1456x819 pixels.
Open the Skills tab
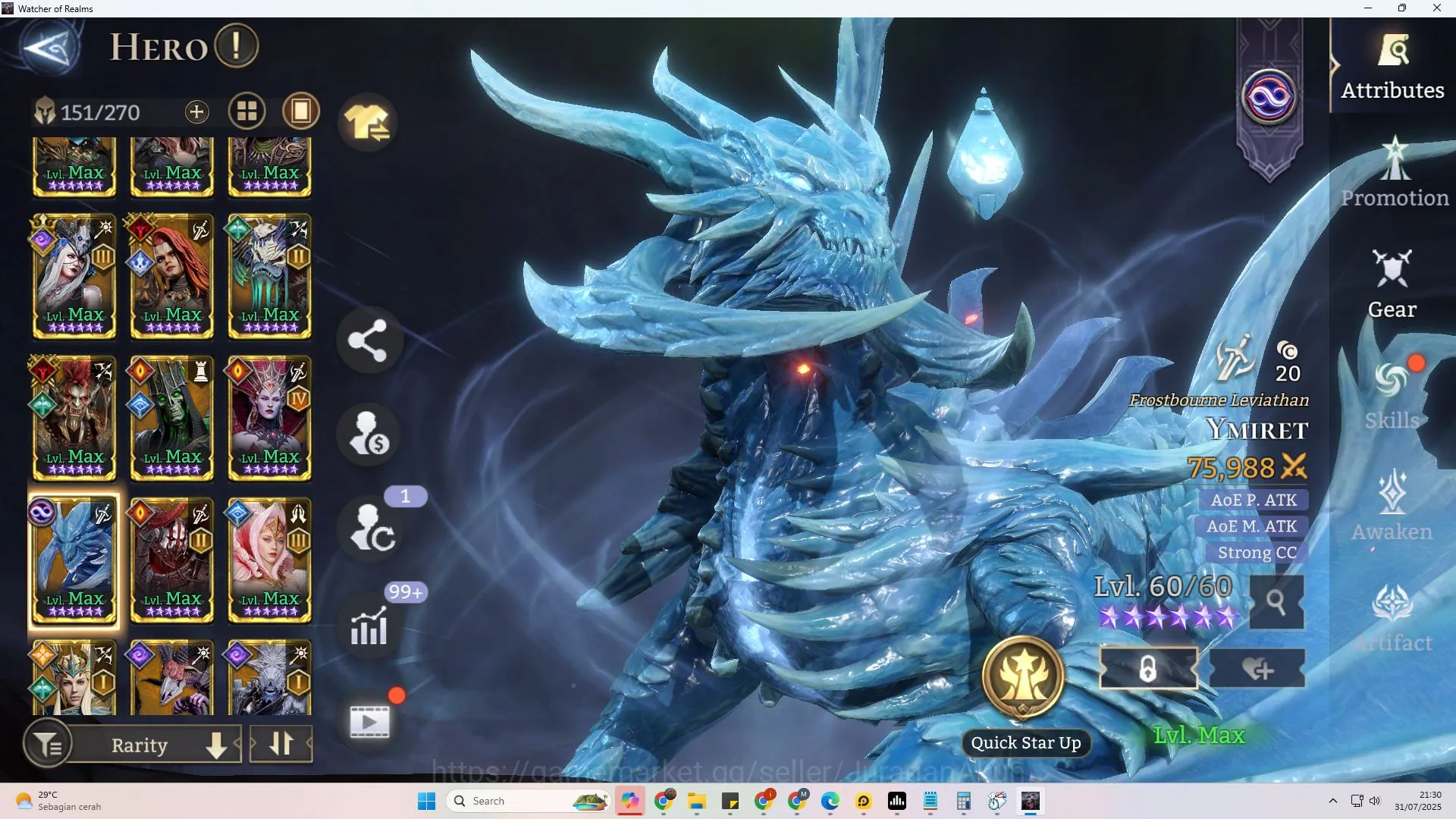(1392, 394)
